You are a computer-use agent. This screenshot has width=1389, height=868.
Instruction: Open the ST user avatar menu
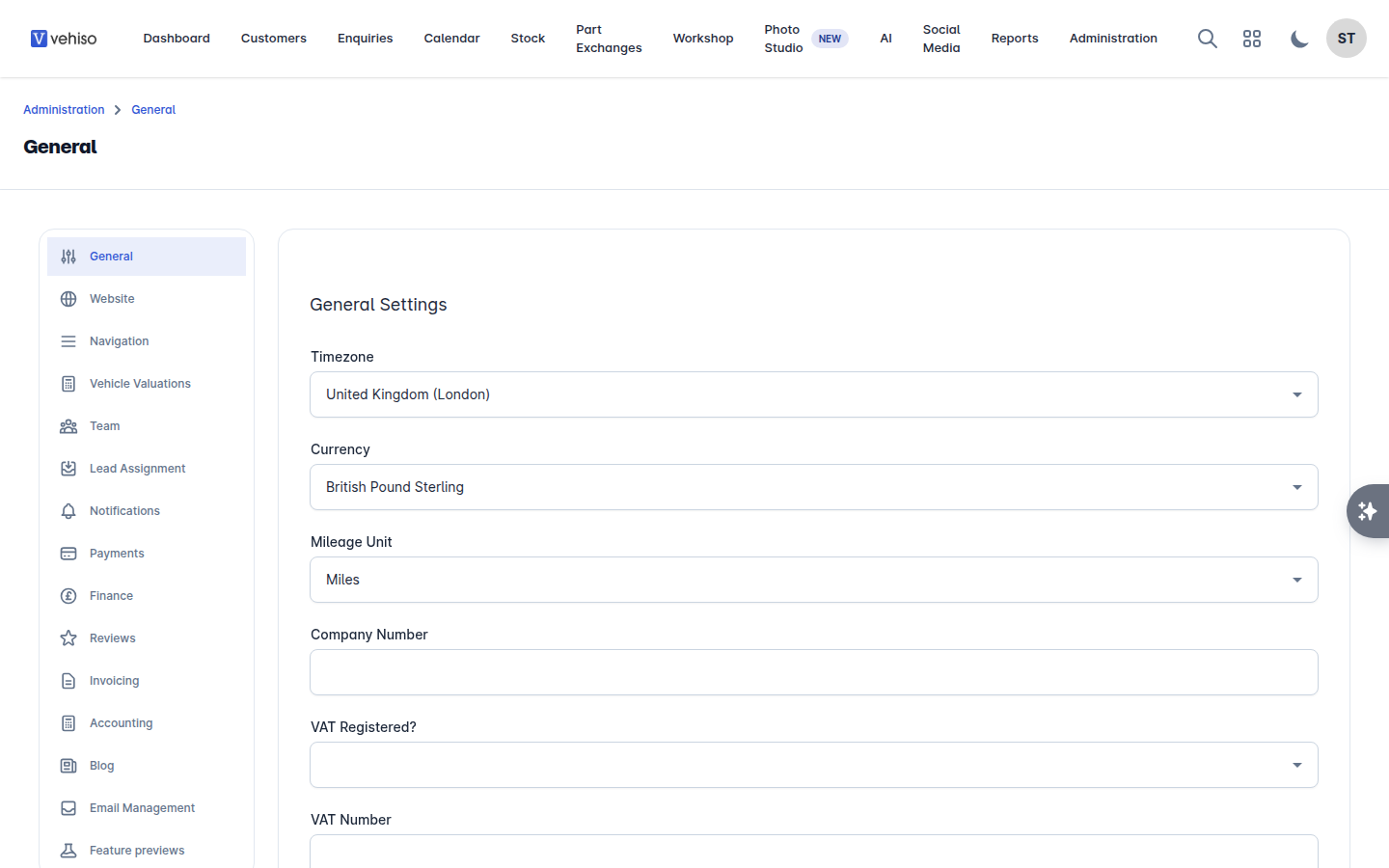point(1347,39)
